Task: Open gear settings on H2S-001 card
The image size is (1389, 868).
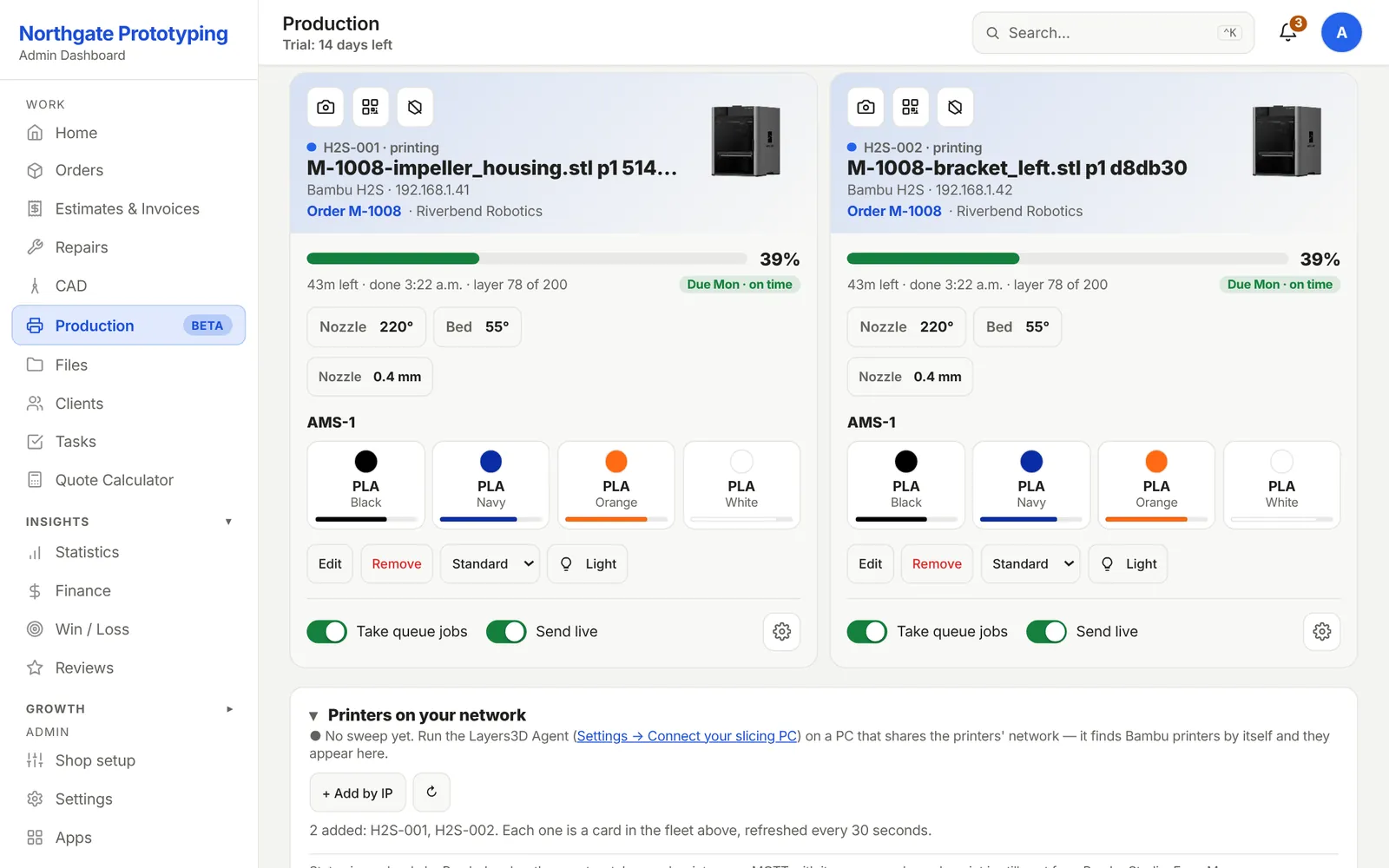Action: [x=781, y=631]
